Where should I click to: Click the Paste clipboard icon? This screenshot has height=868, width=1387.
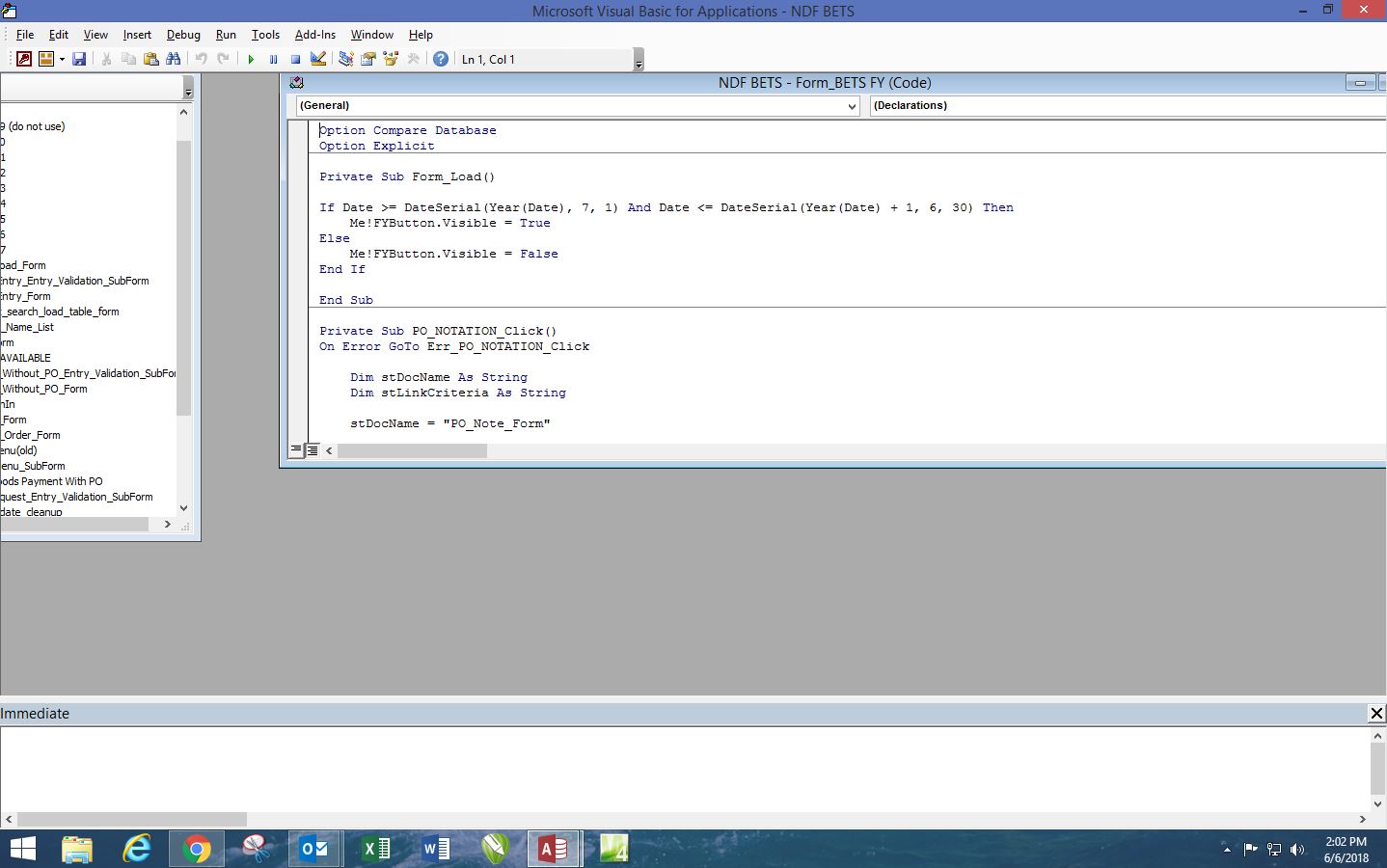150,59
